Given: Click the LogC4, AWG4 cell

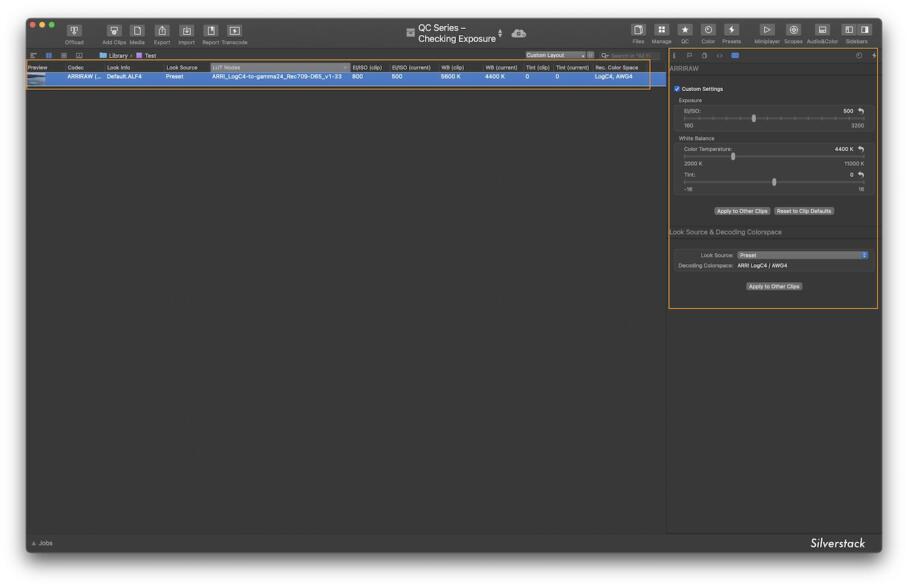Looking at the screenshot, I should (614, 76).
